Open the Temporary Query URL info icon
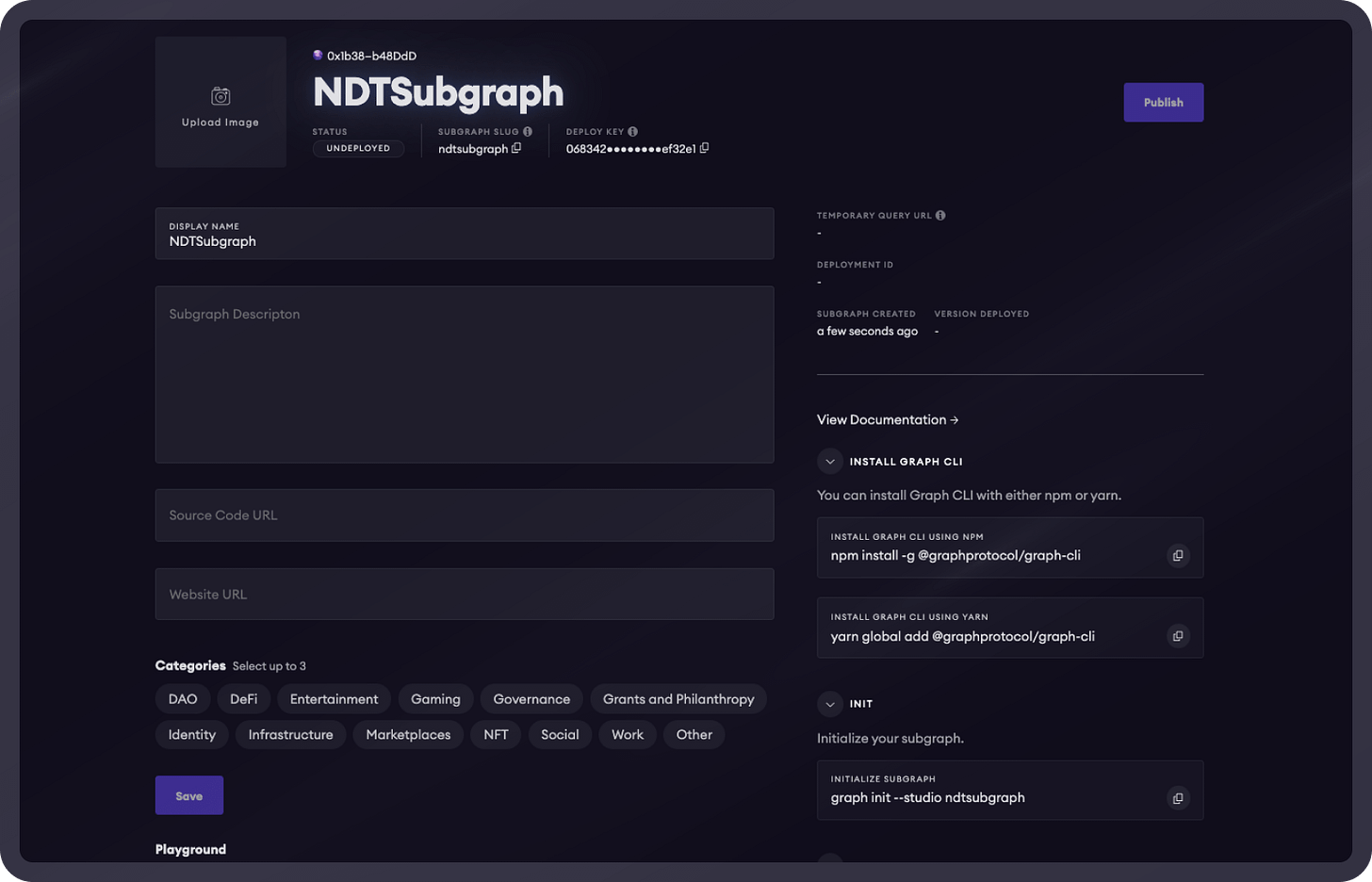 click(x=940, y=215)
